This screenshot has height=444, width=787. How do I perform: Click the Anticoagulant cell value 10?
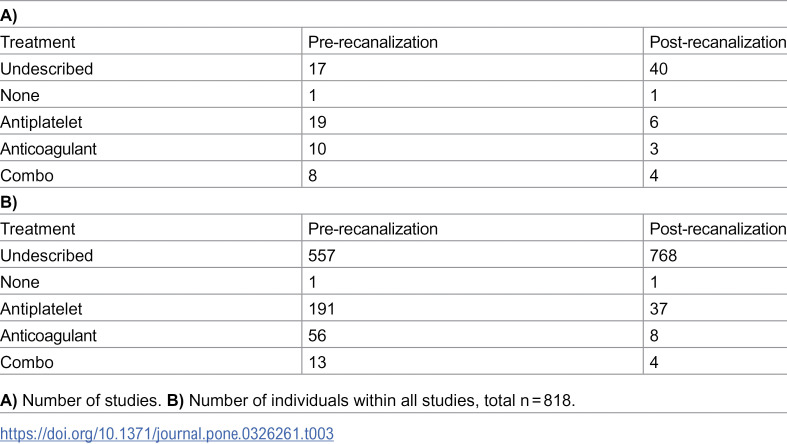(317, 149)
